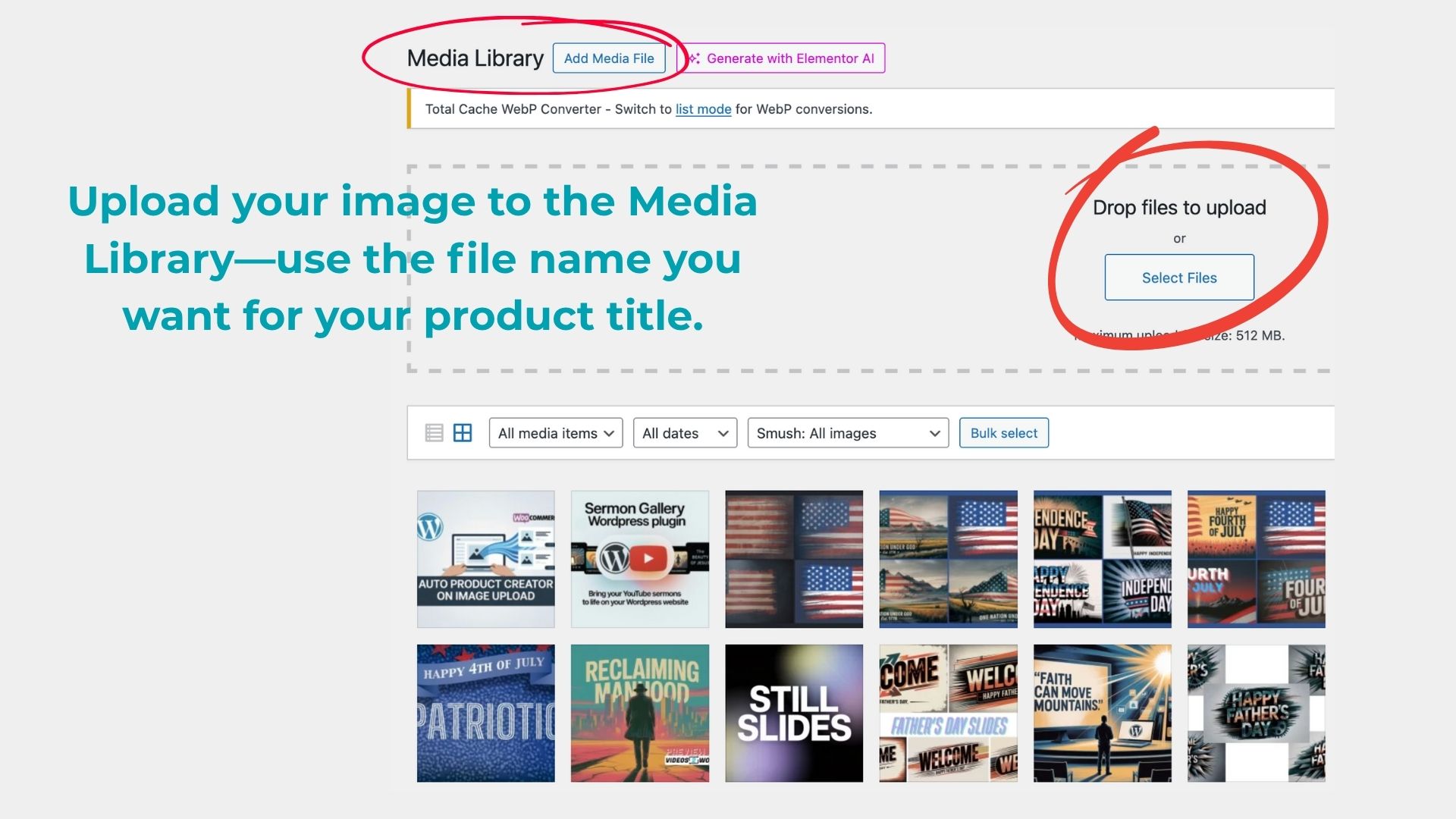Open All media items dropdown
Image resolution: width=1456 pixels, height=819 pixels.
click(x=555, y=433)
